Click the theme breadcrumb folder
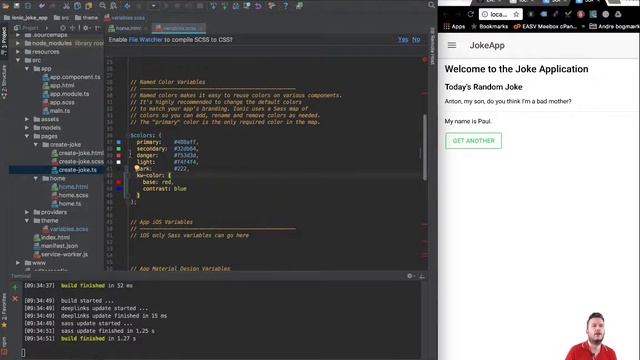The height and width of the screenshot is (360, 640). tap(87, 18)
